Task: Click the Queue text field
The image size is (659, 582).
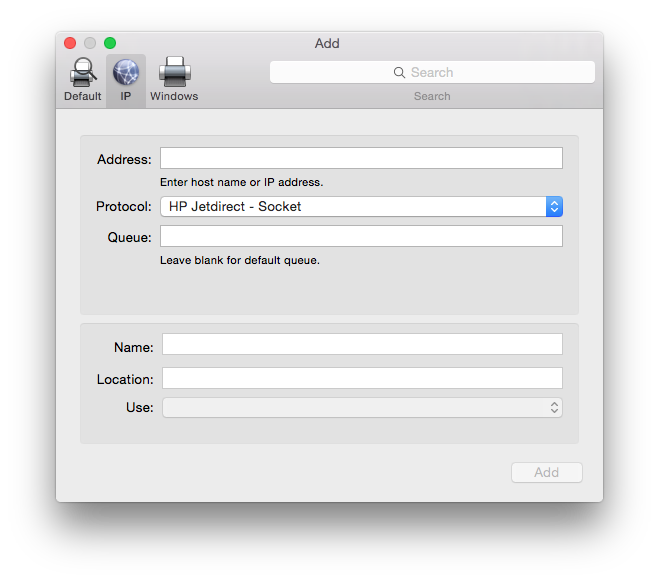Action: coord(361,236)
